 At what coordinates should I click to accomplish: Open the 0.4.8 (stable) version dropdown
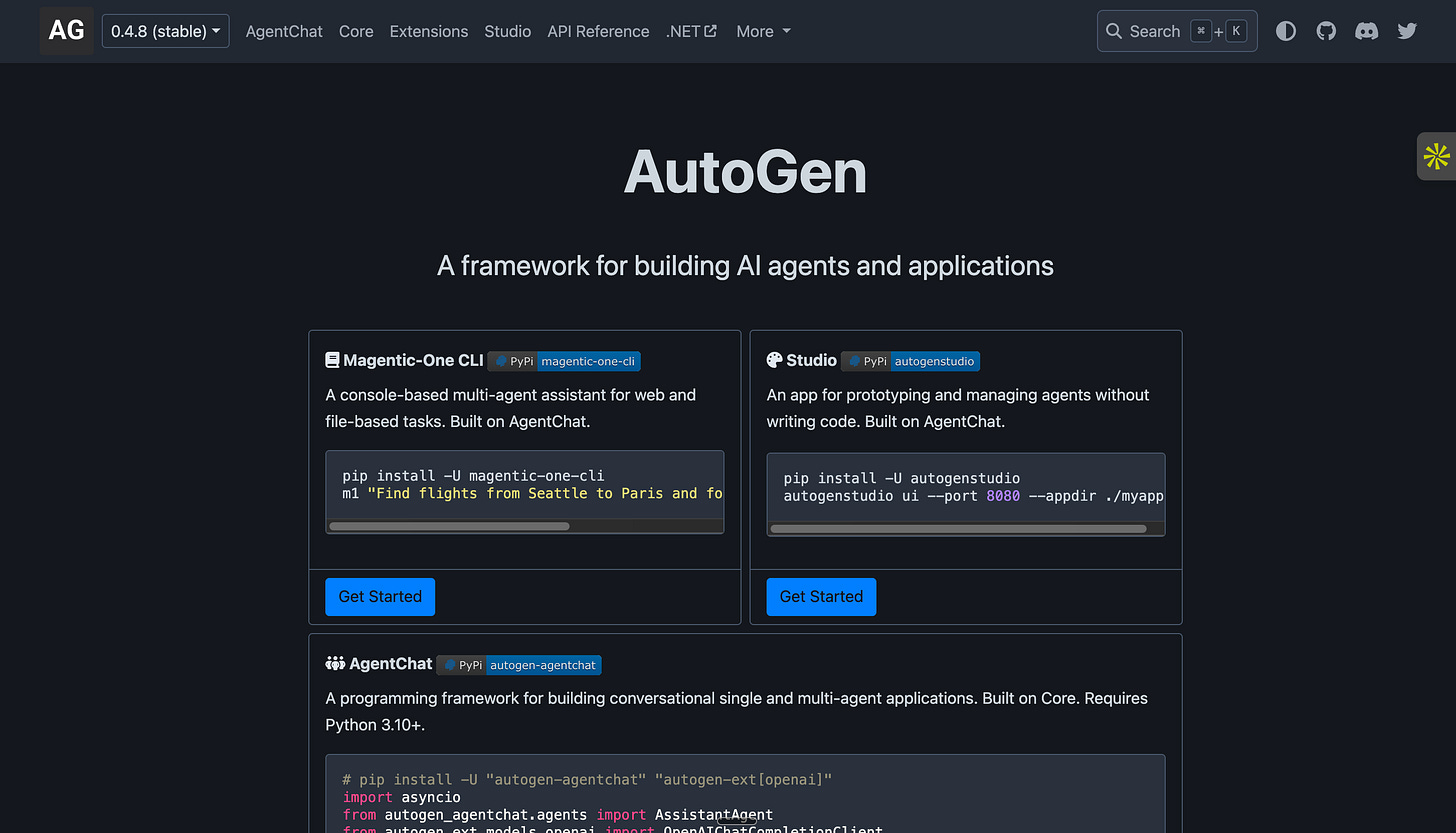[x=166, y=31]
